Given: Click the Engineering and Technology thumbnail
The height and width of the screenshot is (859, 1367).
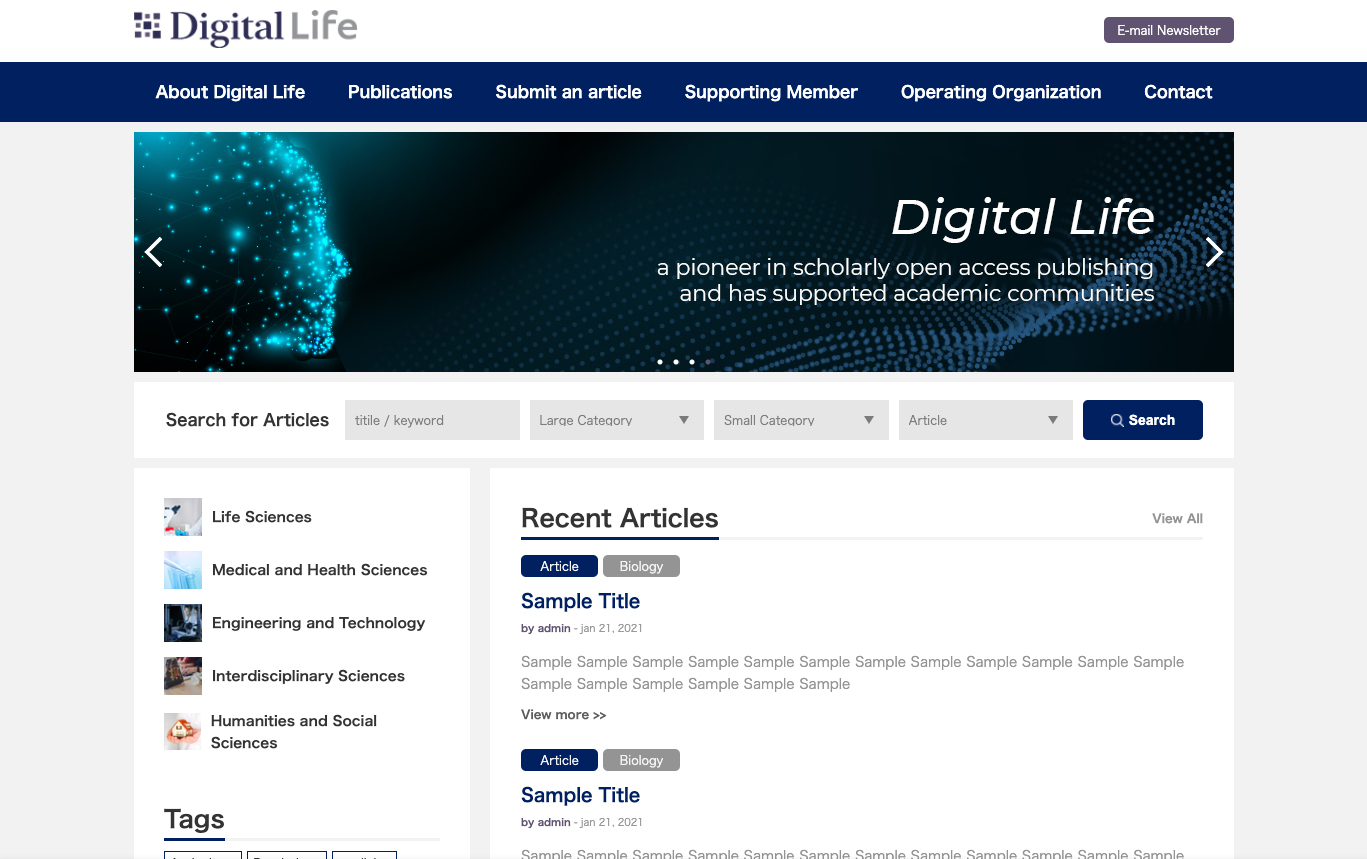Looking at the screenshot, I should [182, 622].
